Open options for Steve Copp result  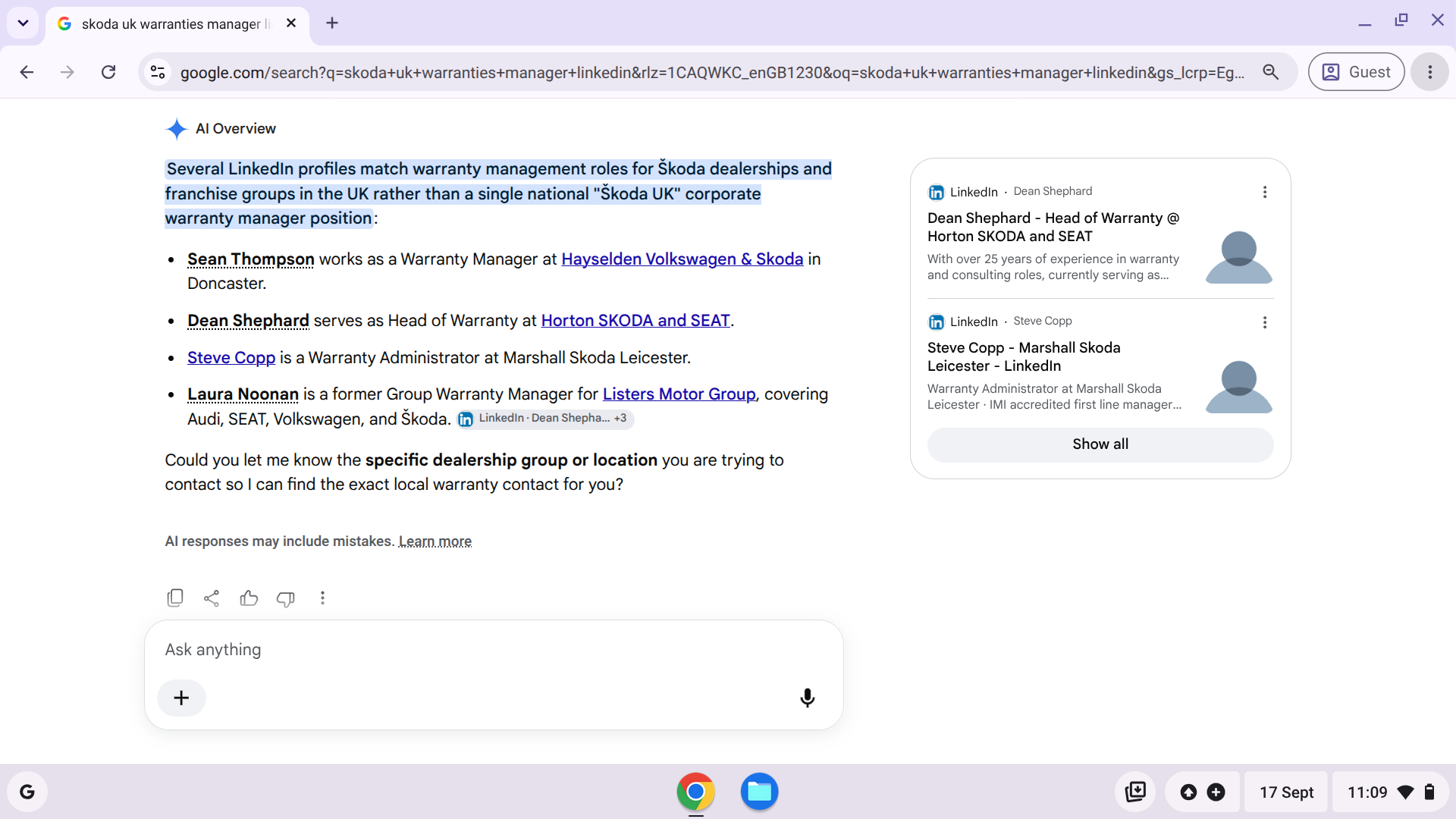[1264, 322]
